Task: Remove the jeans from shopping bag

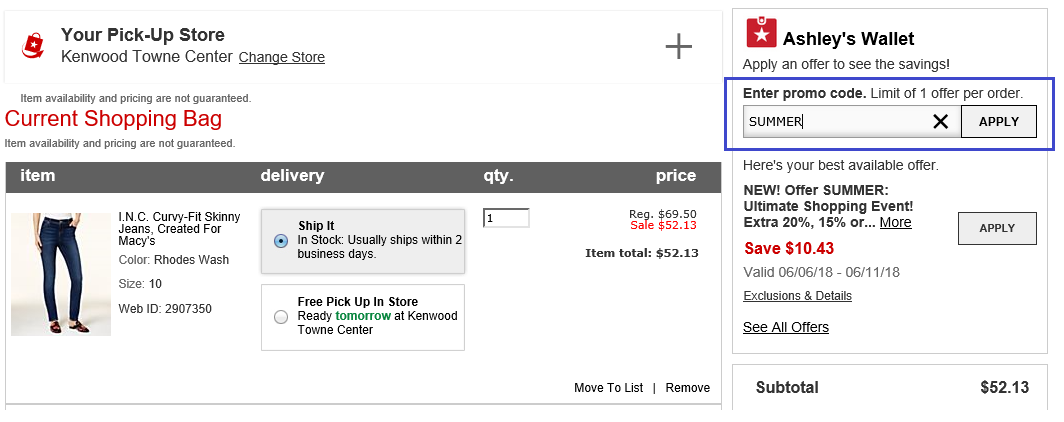Action: 687,388
